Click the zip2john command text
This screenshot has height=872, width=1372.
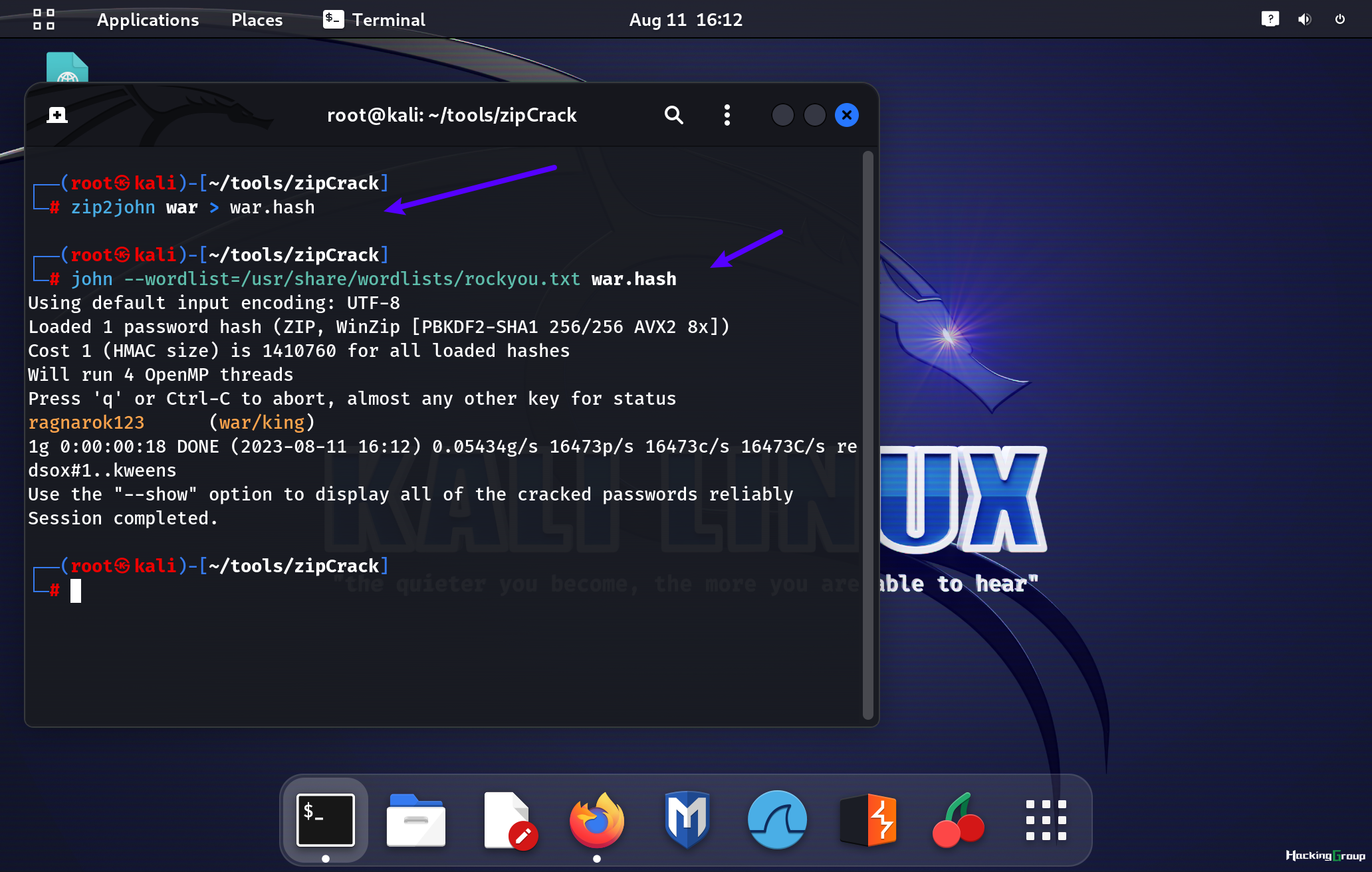[x=113, y=207]
